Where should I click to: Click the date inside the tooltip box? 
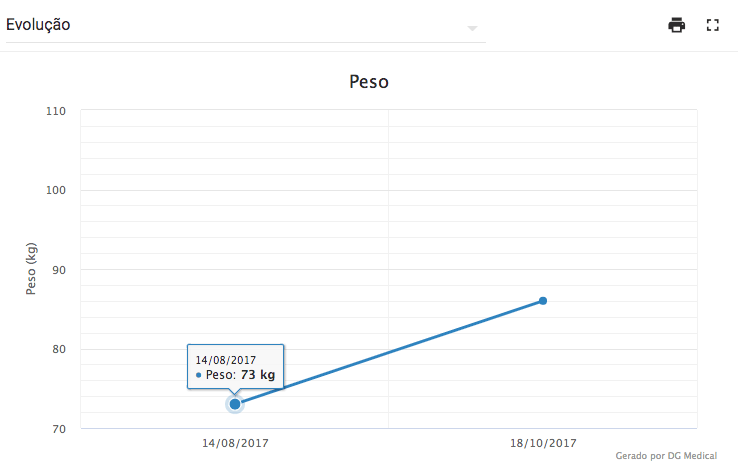coord(226,359)
